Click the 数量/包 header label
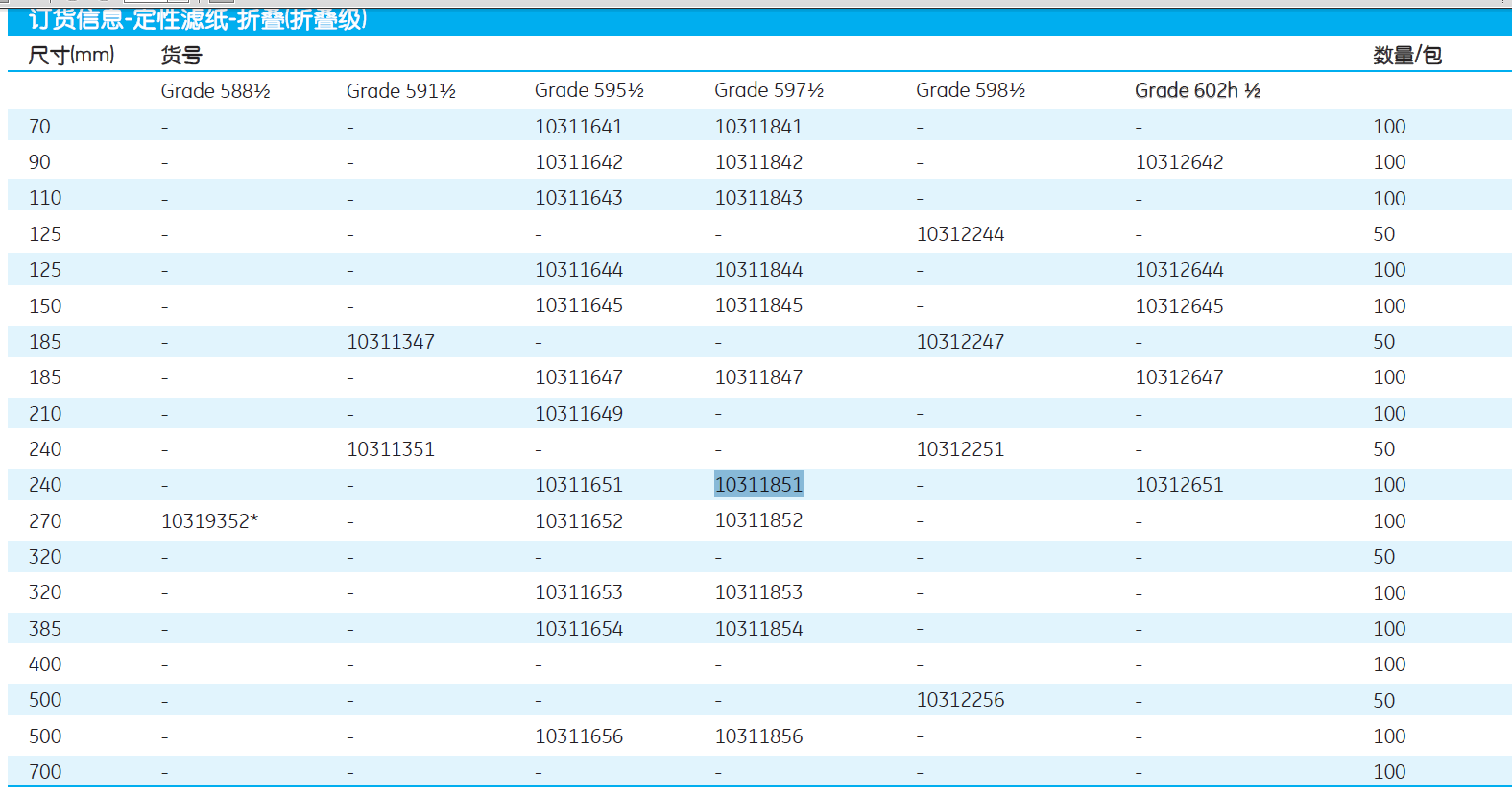The width and height of the screenshot is (1512, 796). (x=1406, y=56)
